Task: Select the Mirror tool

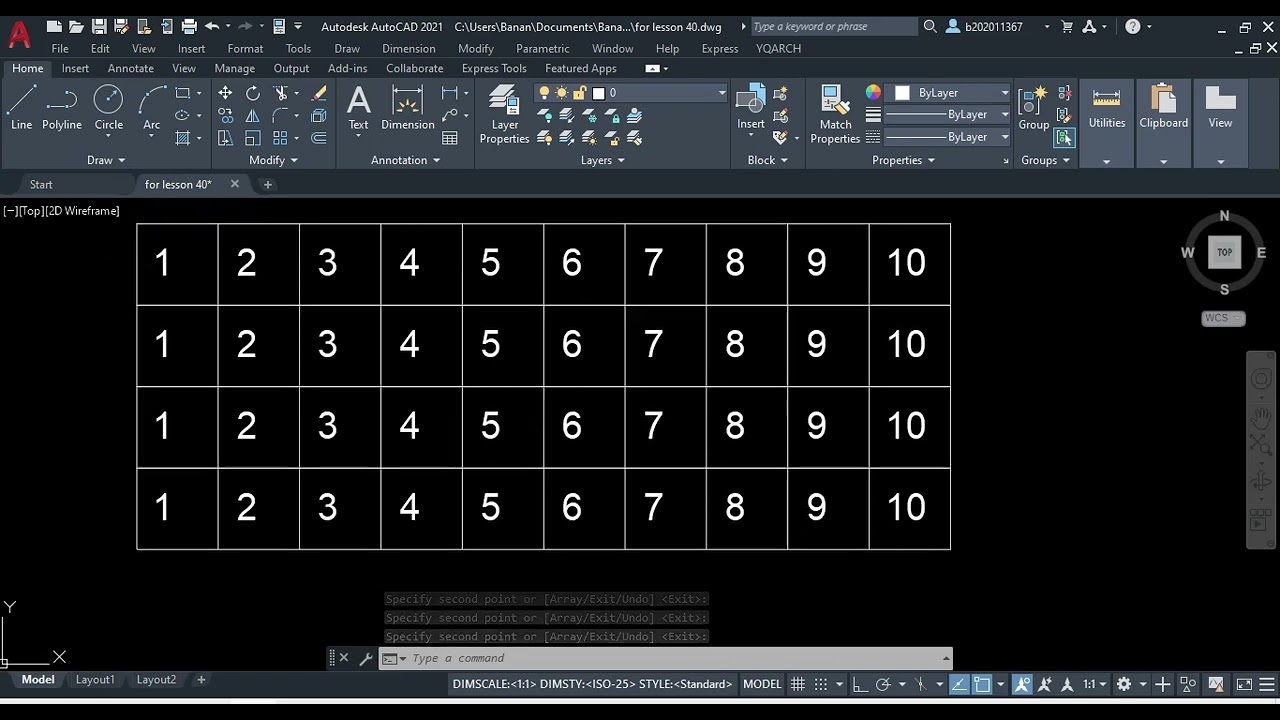Action: click(253, 116)
